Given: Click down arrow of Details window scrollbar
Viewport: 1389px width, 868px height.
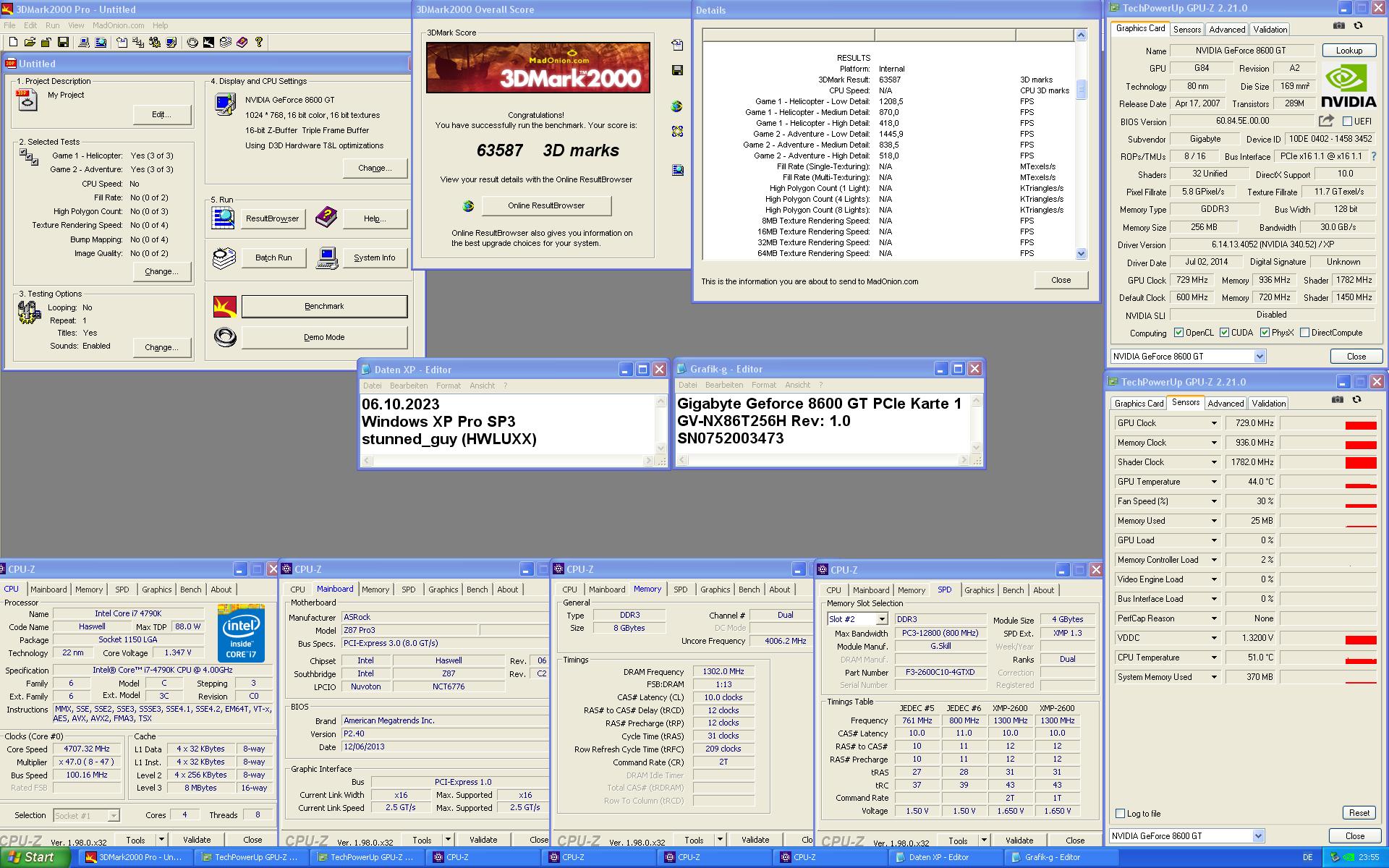Looking at the screenshot, I should [1081, 254].
